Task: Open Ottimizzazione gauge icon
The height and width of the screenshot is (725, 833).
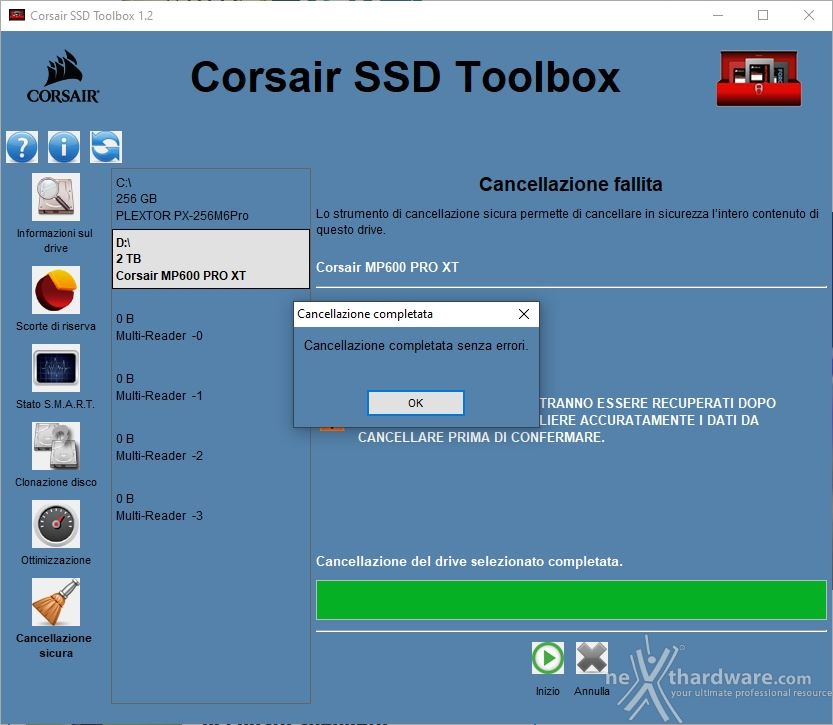Action: 56,524
